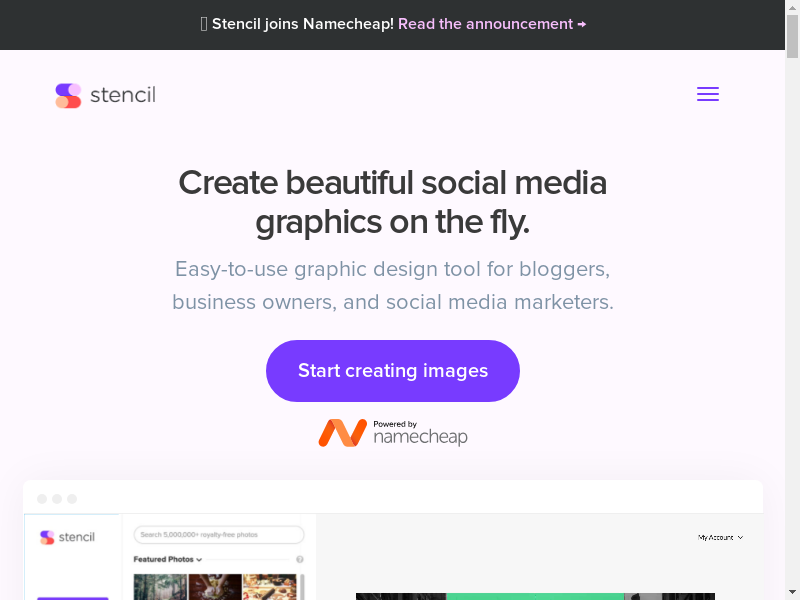800x600 pixels.
Task: Open the hamburger navigation menu
Action: pyautogui.click(x=708, y=95)
